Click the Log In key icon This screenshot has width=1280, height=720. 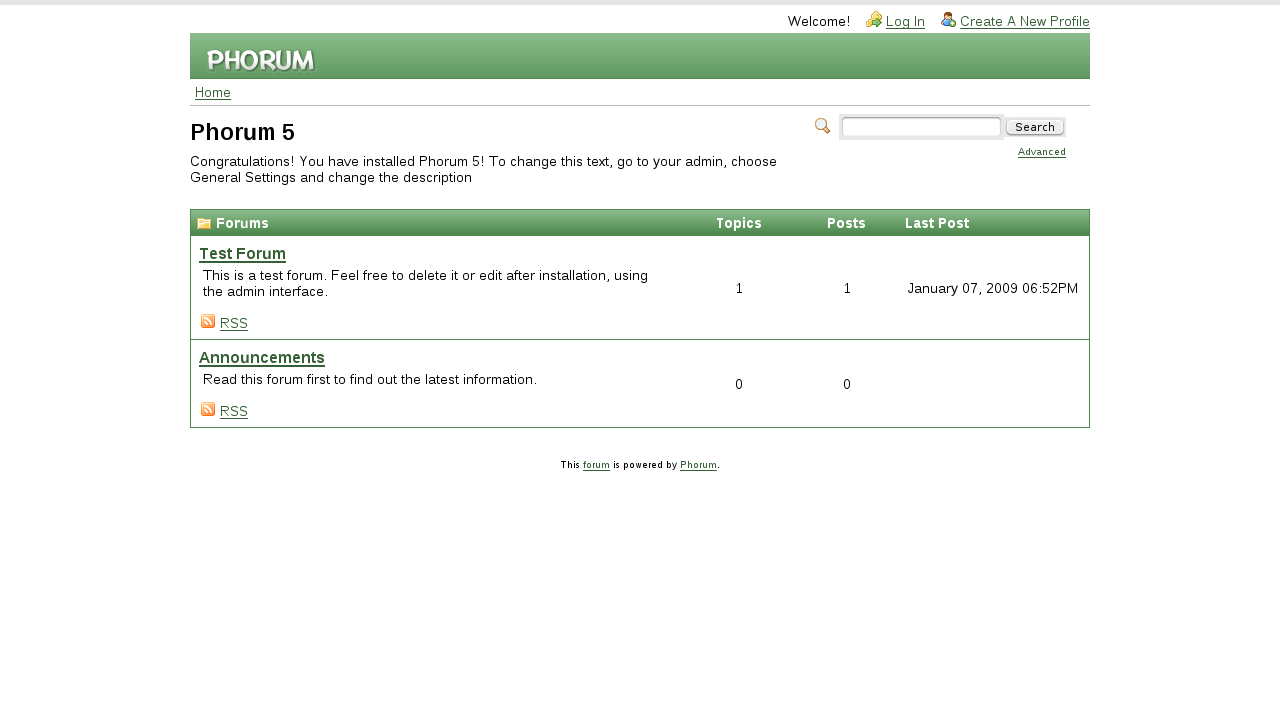(874, 20)
